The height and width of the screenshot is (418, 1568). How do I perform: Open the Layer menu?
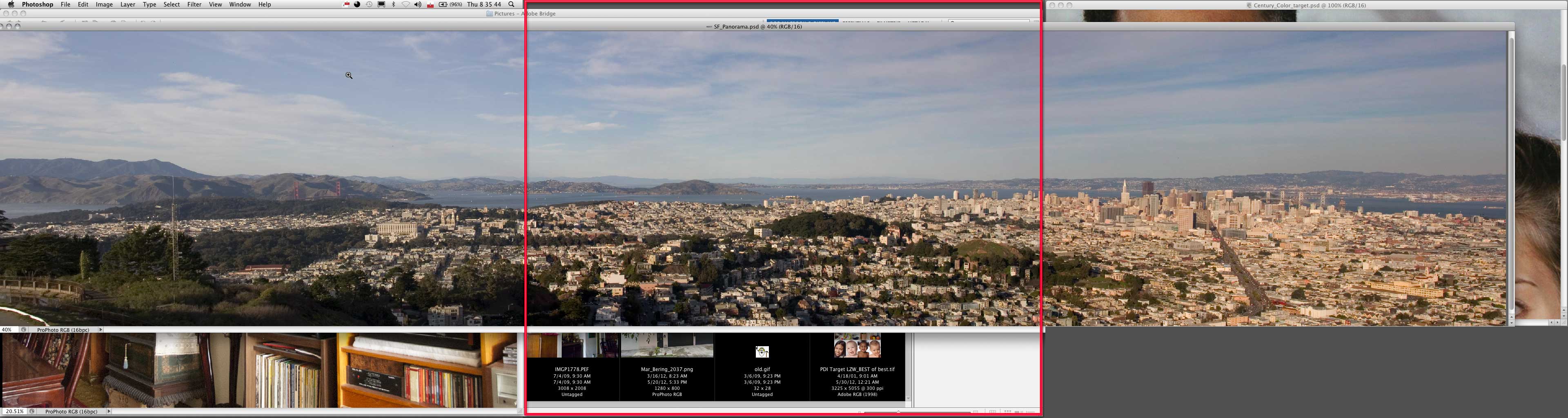(x=128, y=4)
